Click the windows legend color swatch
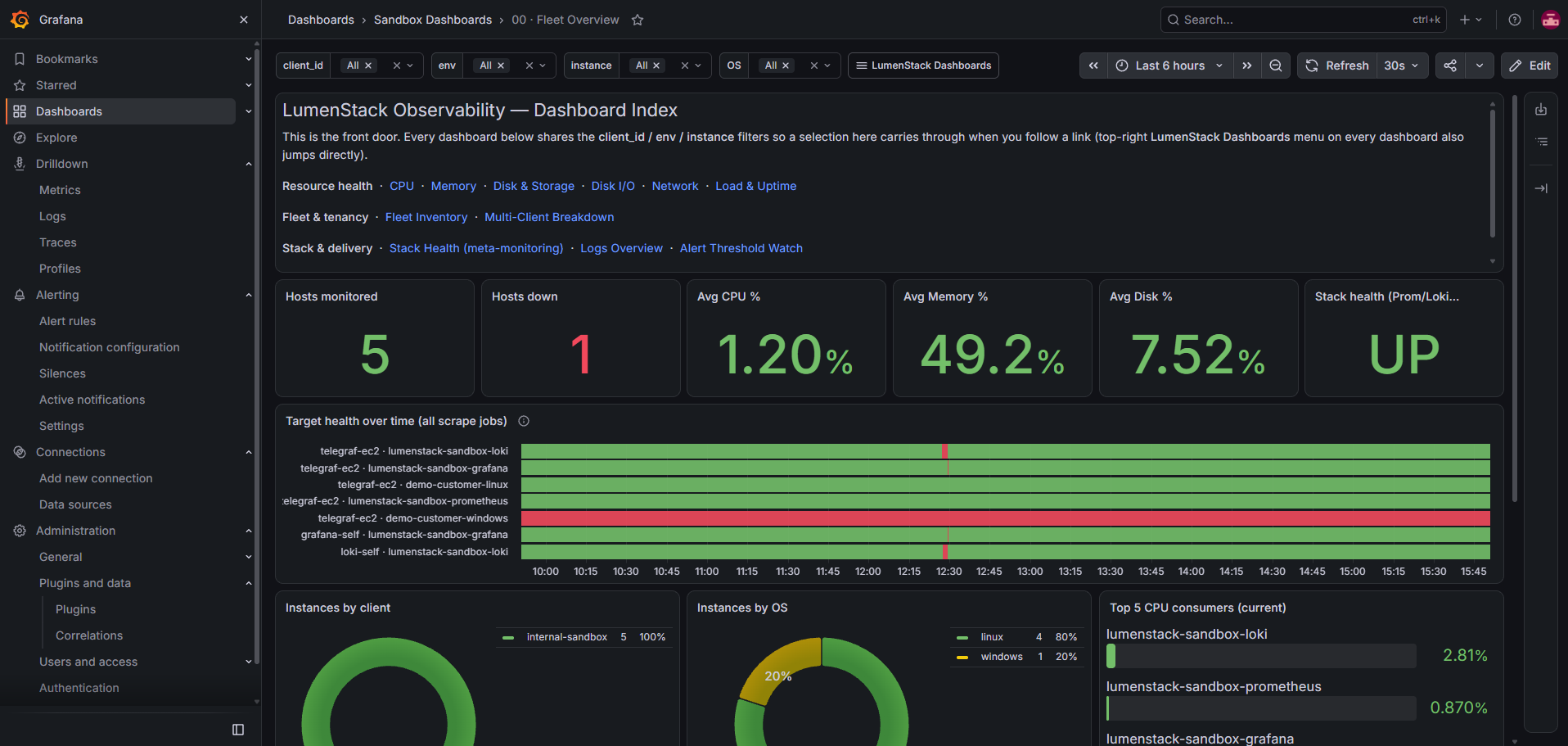 pos(962,657)
